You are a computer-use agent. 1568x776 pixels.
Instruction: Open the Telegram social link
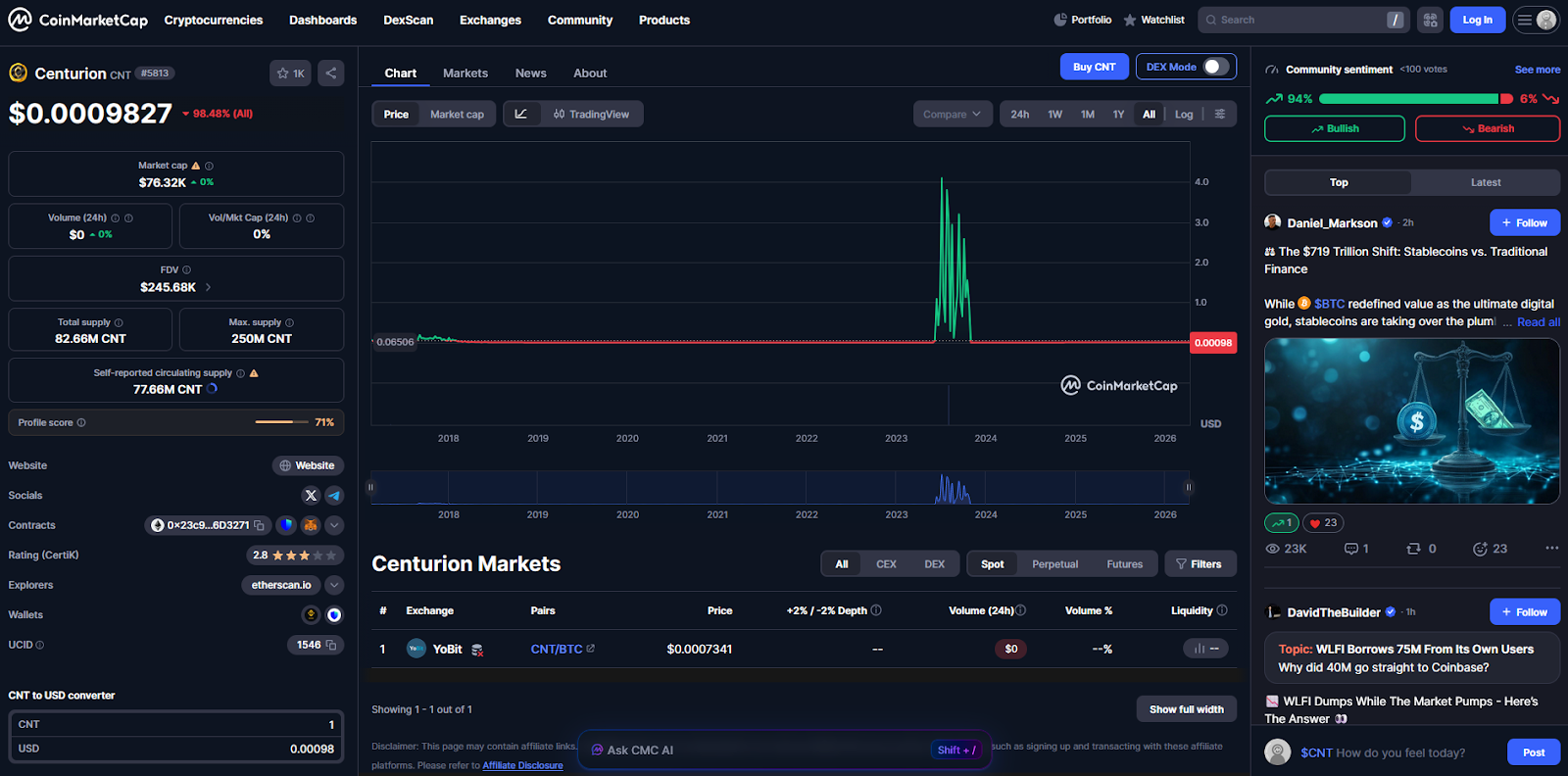(334, 496)
